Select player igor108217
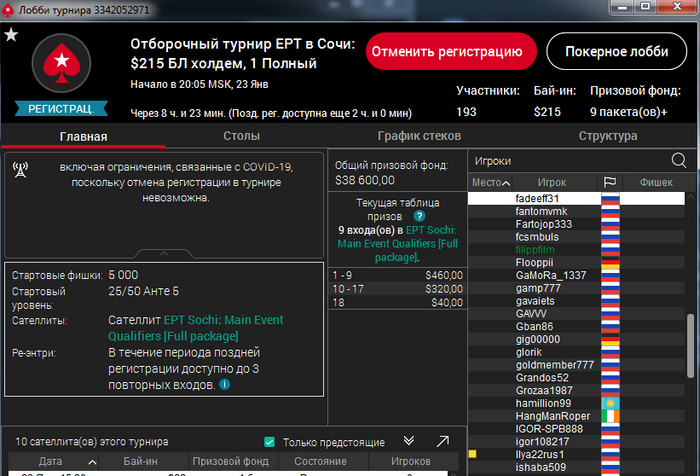The width and height of the screenshot is (700, 476). click(x=576, y=442)
